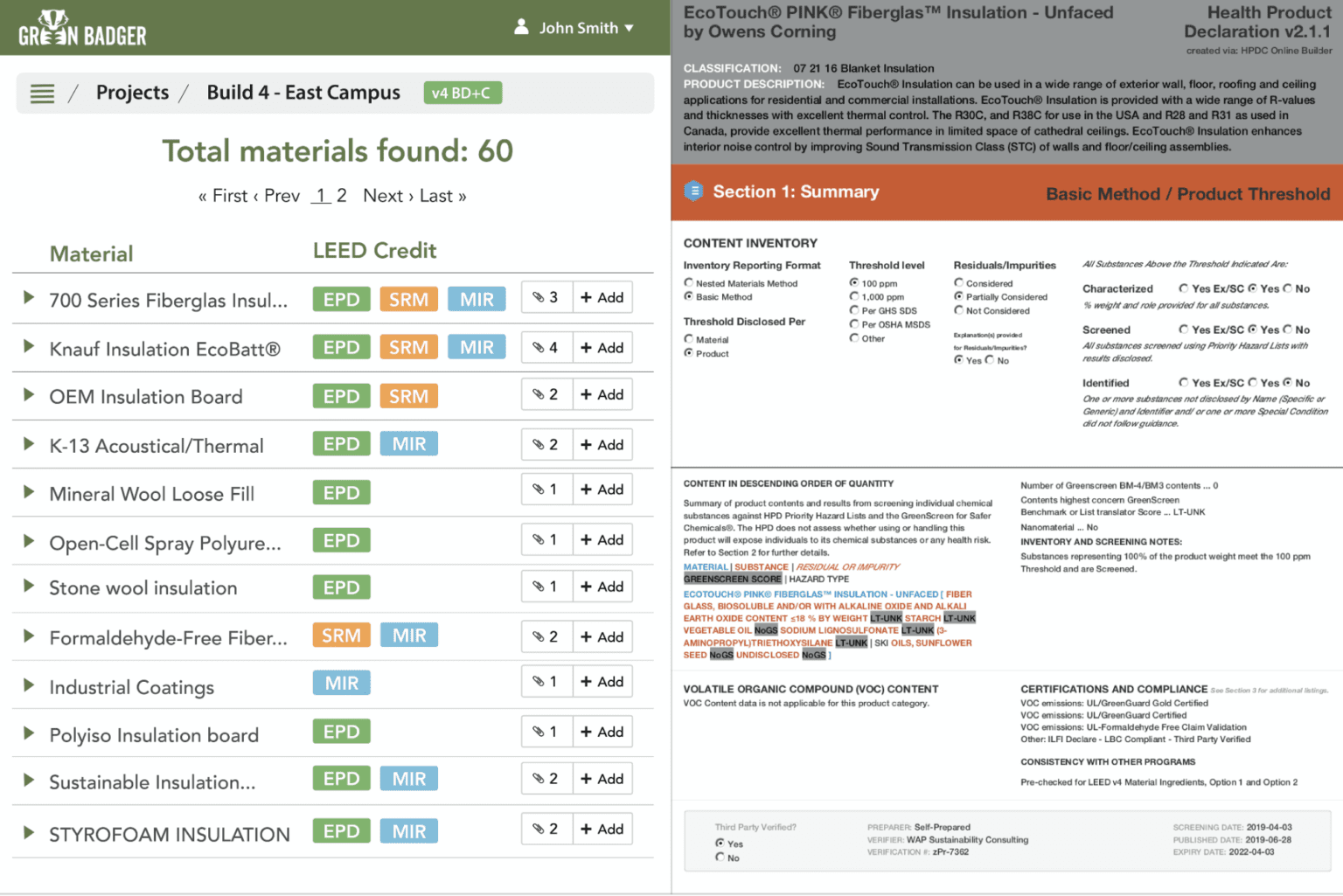Jump to First page of materials
1343x896 pixels.
pos(223,196)
